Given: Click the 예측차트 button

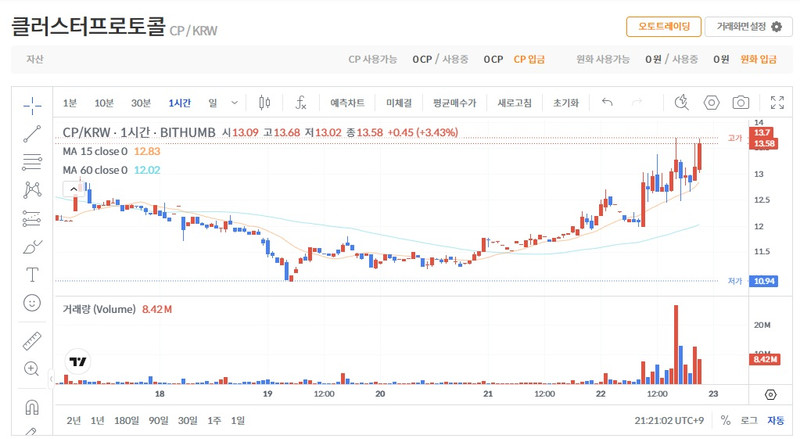Looking at the screenshot, I should (x=347, y=103).
